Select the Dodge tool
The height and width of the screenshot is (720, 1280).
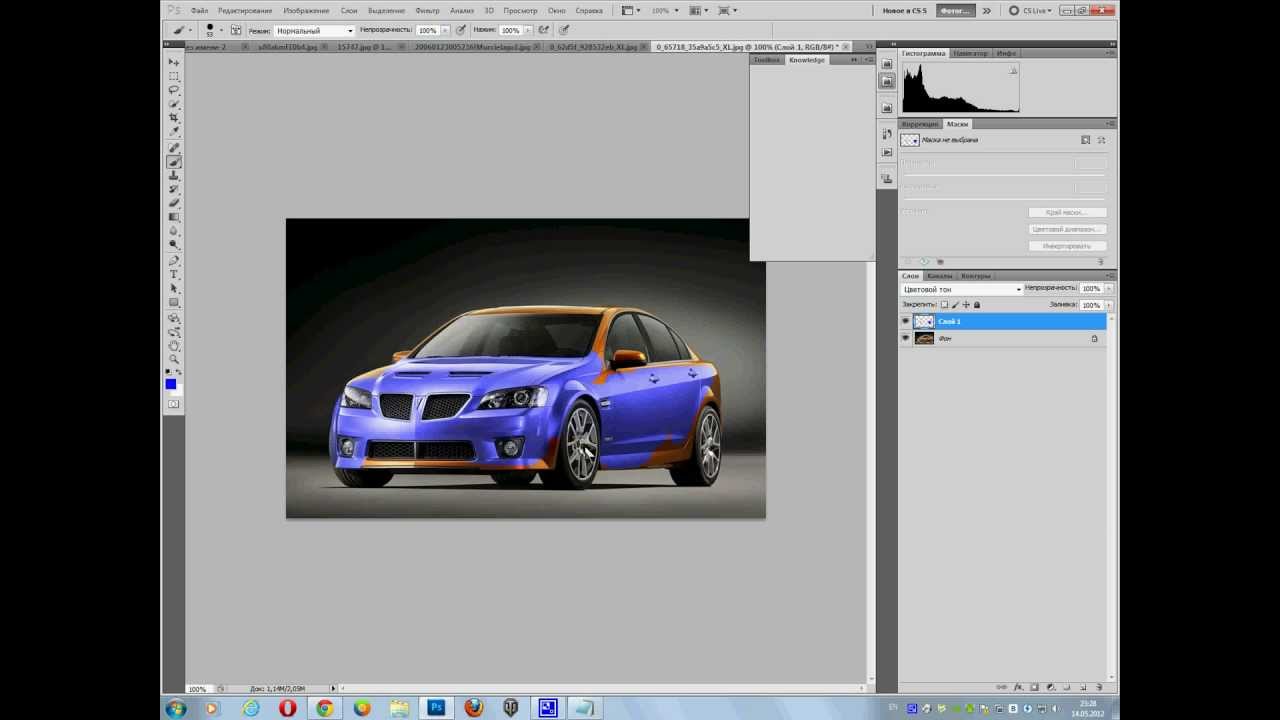click(174, 244)
